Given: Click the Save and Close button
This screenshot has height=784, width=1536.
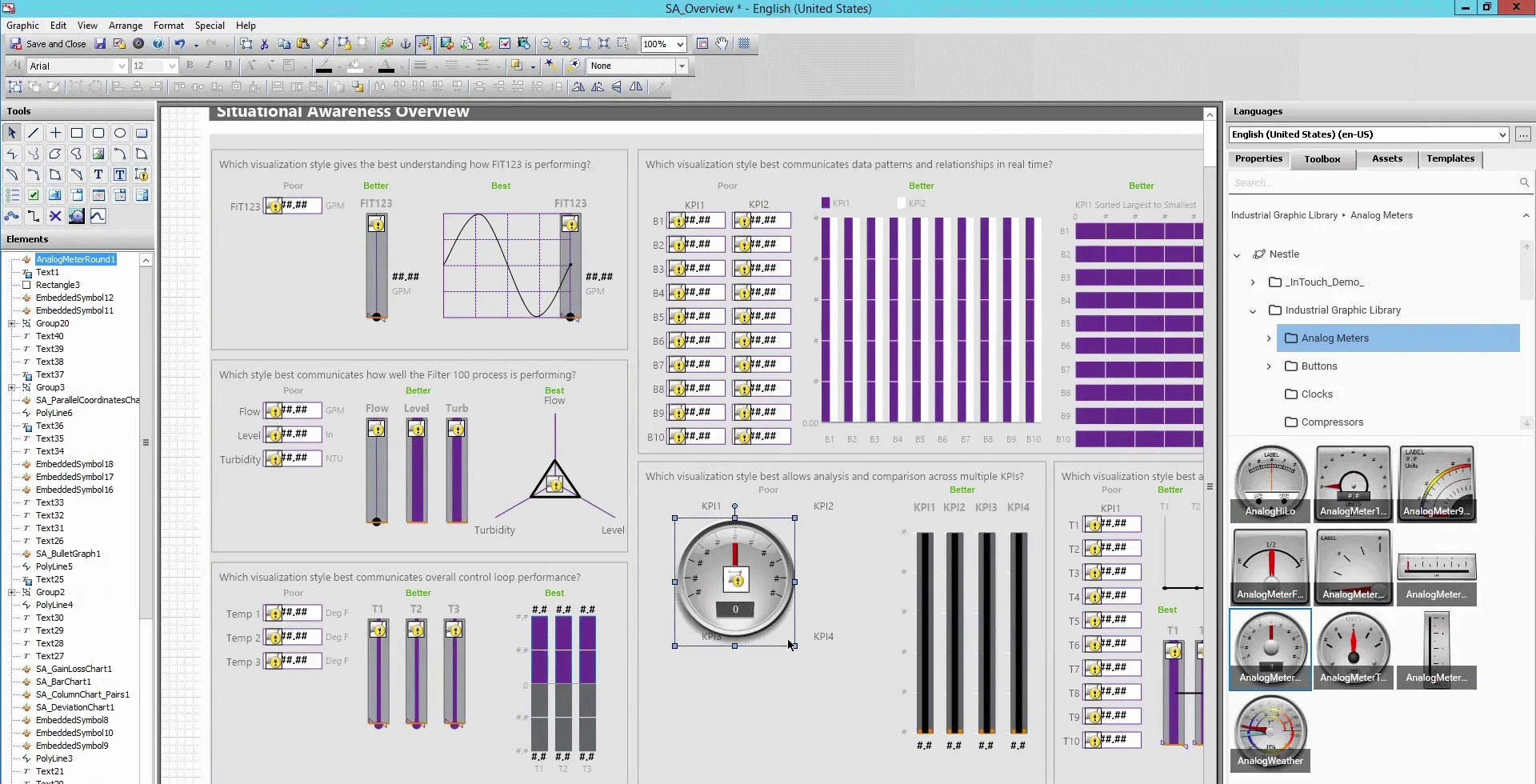Looking at the screenshot, I should (x=48, y=44).
